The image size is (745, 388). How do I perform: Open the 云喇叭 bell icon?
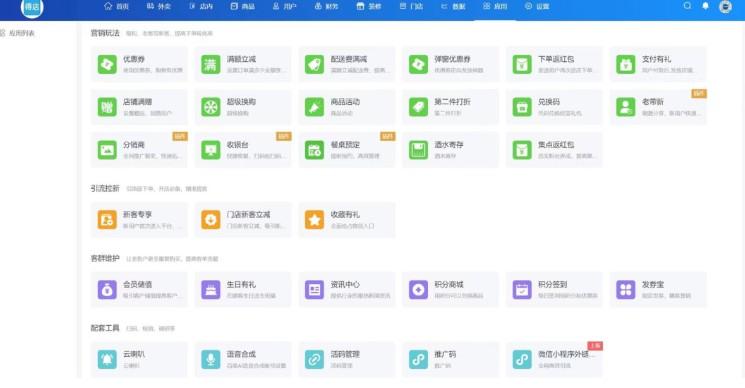coord(107,359)
